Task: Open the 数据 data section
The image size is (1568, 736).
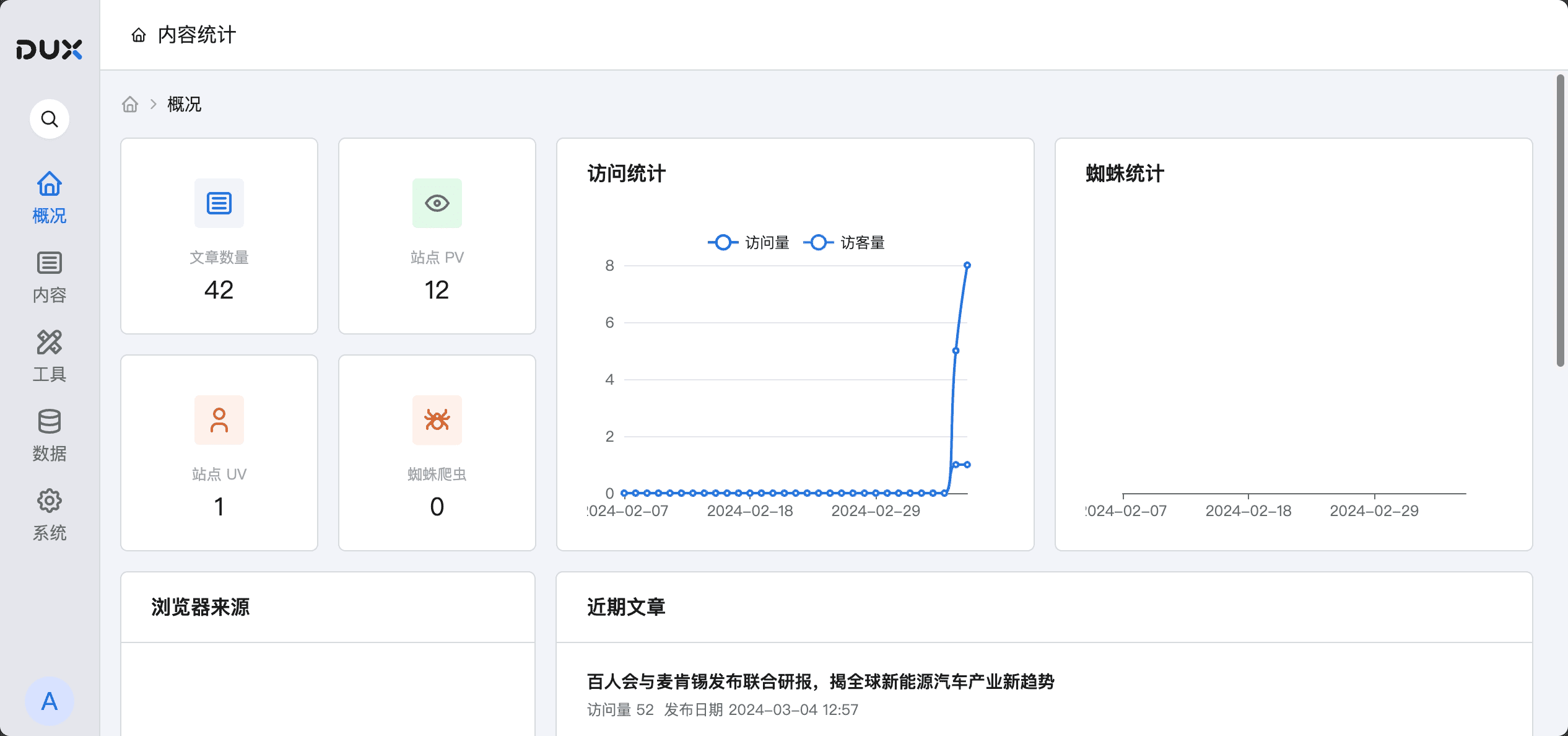Action: pos(50,436)
